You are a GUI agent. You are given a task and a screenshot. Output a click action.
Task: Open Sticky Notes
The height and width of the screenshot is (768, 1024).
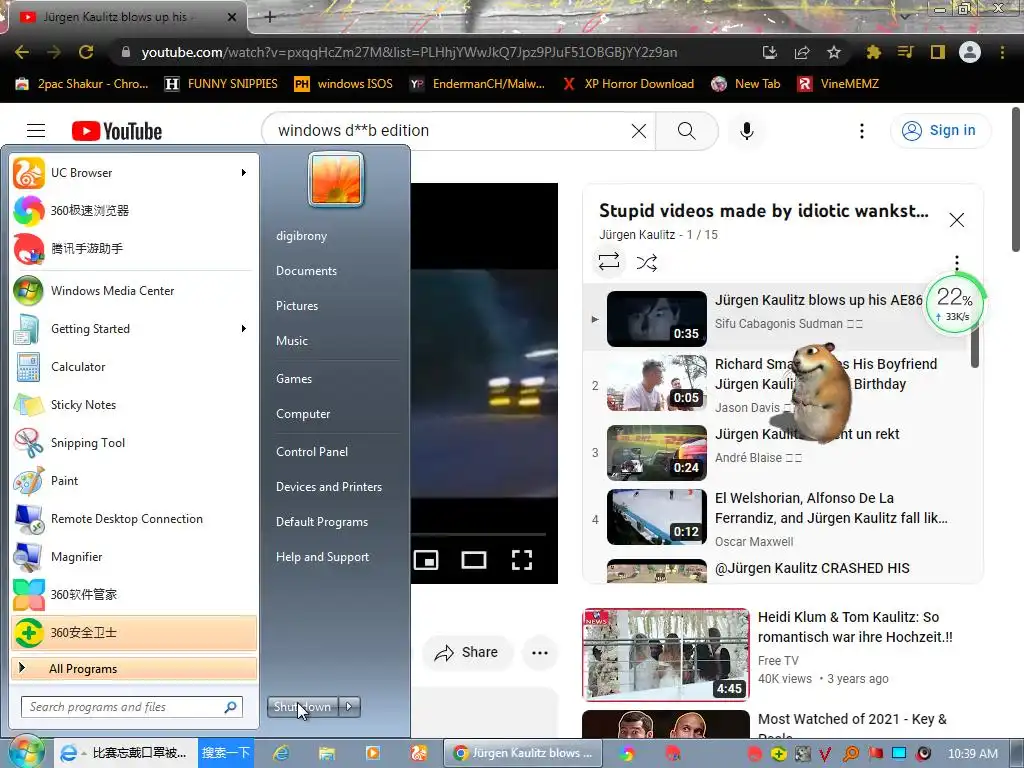pos(134,405)
